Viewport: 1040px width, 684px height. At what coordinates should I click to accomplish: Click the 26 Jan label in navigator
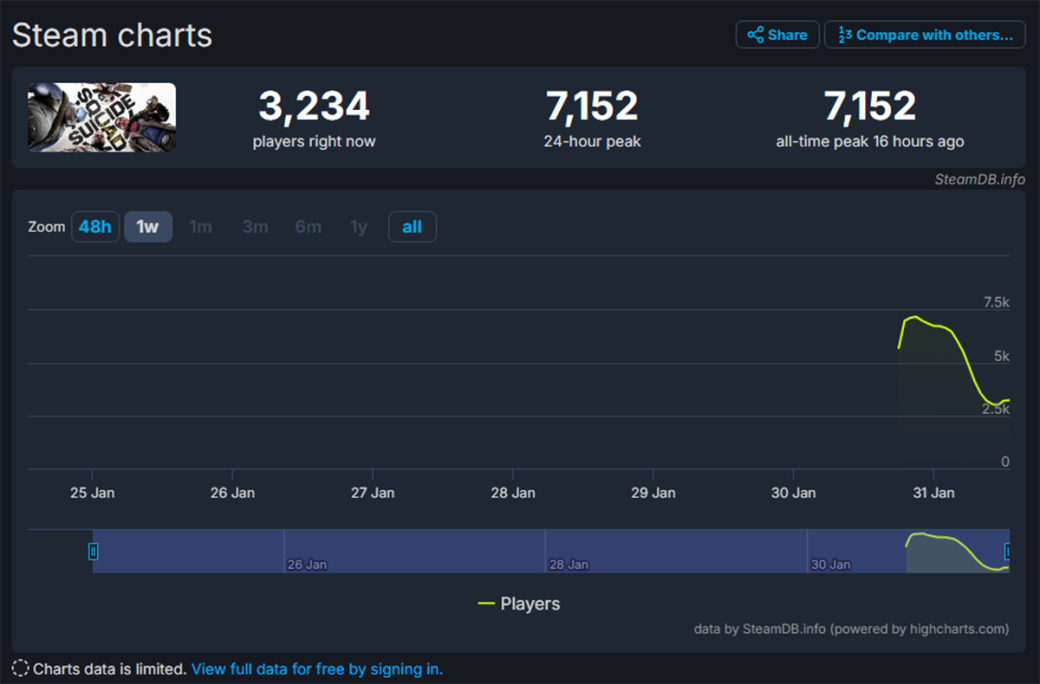point(306,565)
